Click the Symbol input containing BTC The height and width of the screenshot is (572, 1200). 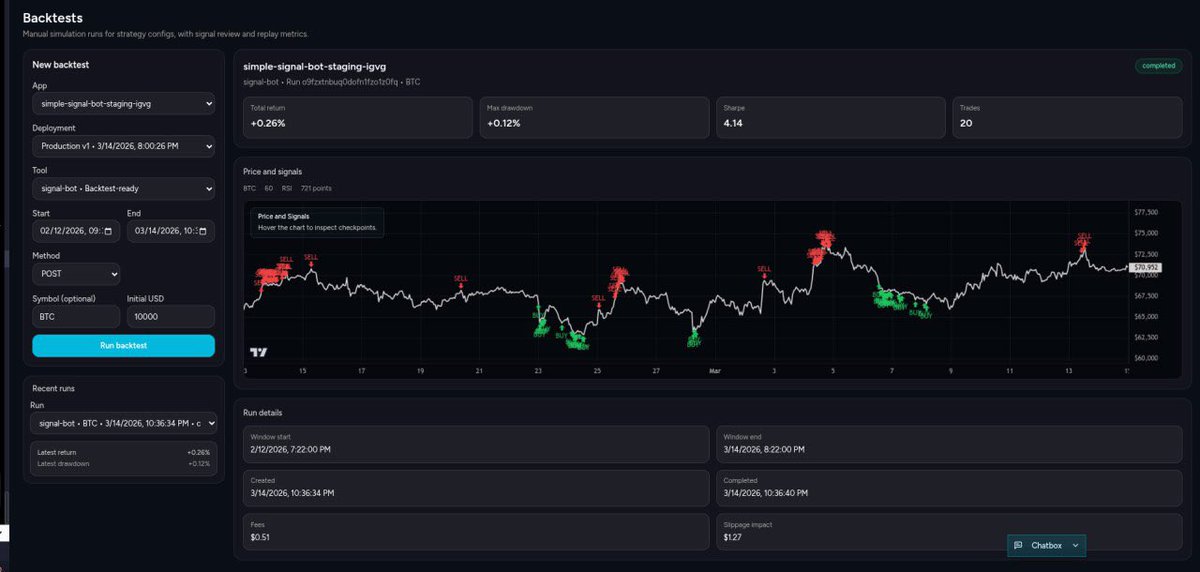point(76,316)
